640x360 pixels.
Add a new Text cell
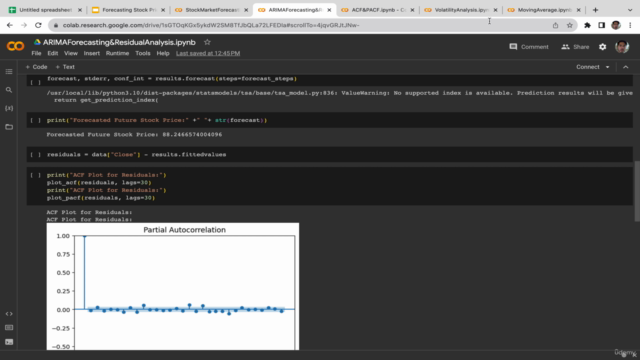click(65, 67)
